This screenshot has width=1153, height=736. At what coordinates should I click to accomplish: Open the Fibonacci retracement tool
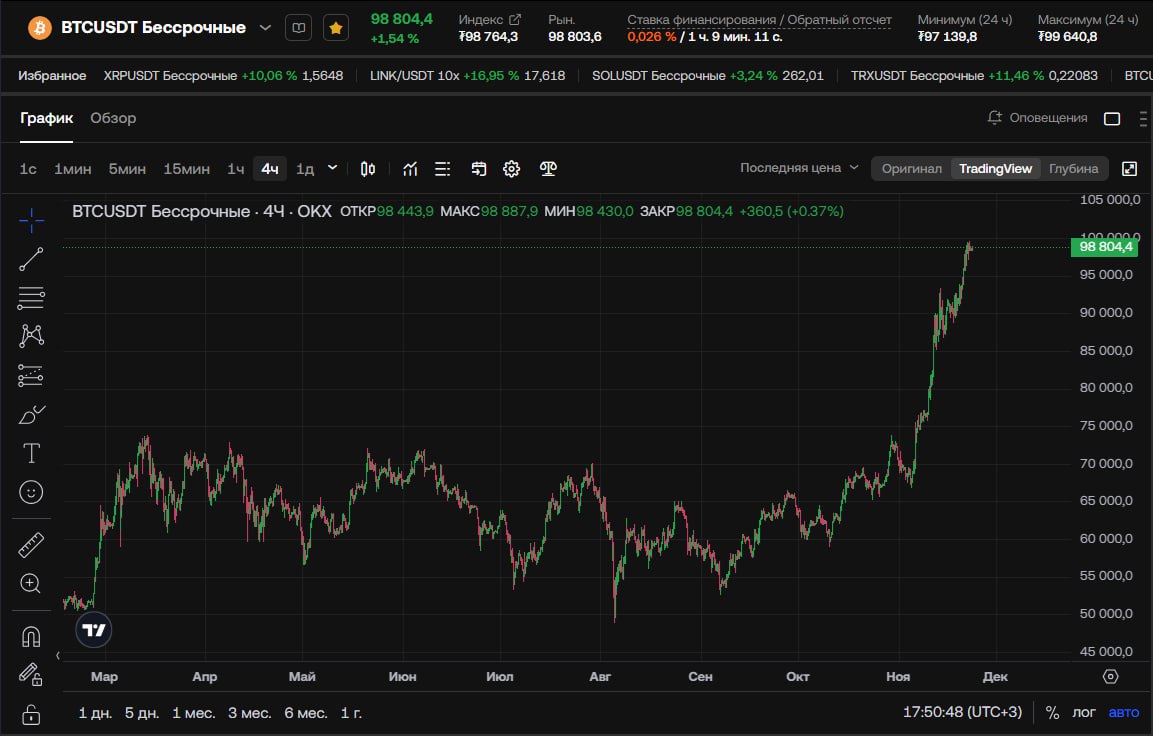point(31,298)
